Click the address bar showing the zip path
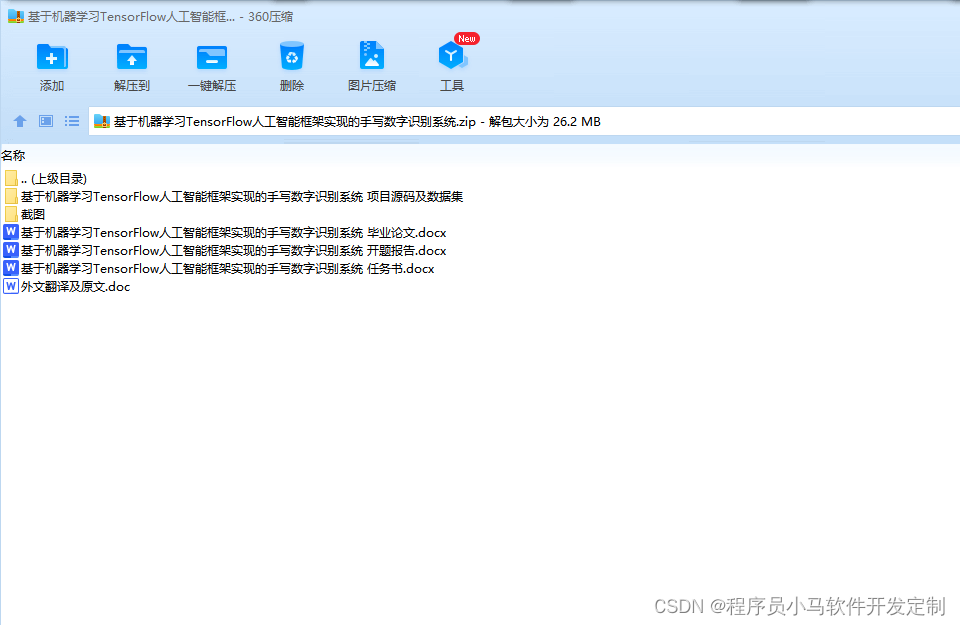960x625 pixels. pos(524,121)
